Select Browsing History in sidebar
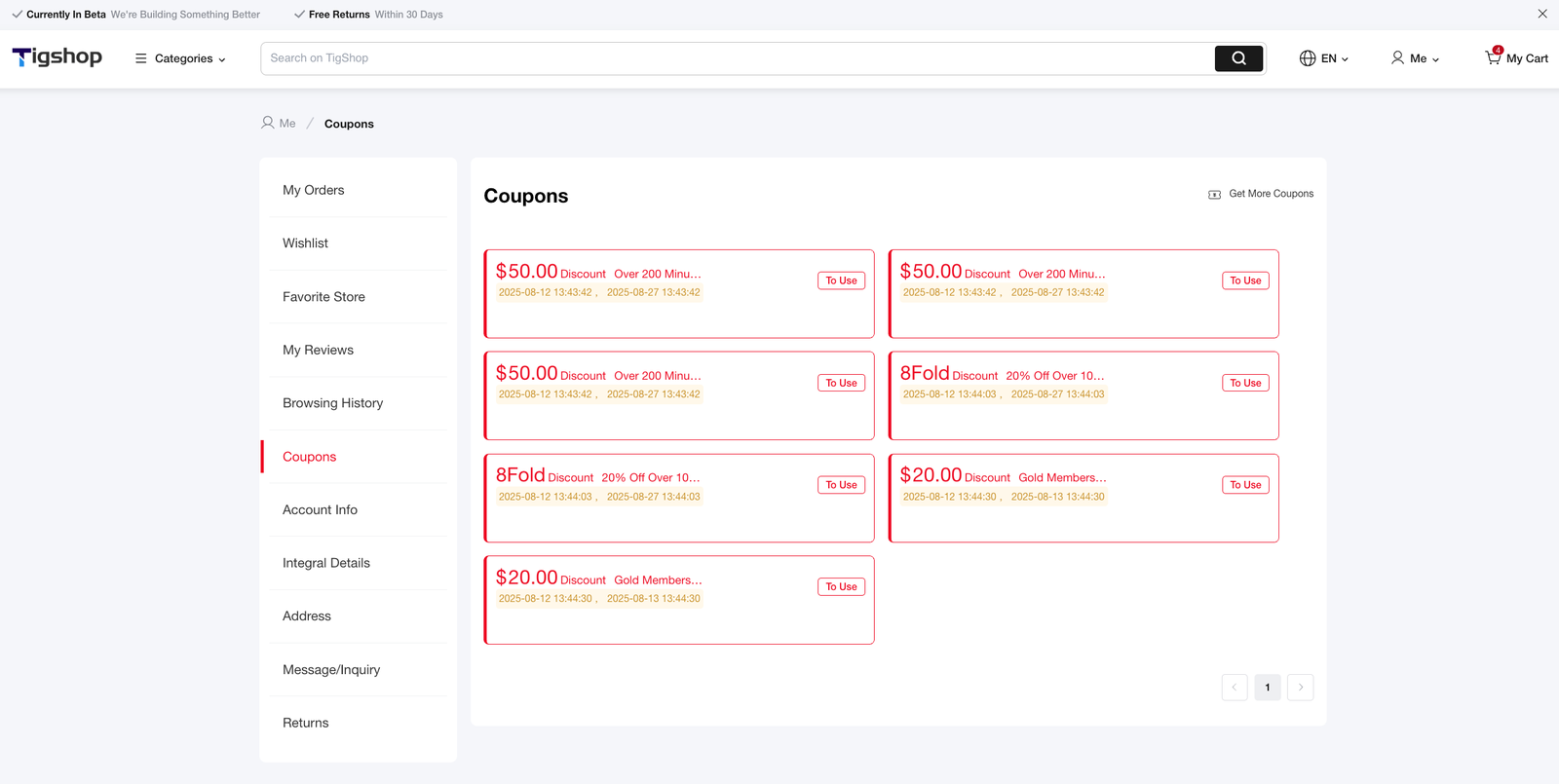Image resolution: width=1559 pixels, height=784 pixels. click(x=332, y=403)
